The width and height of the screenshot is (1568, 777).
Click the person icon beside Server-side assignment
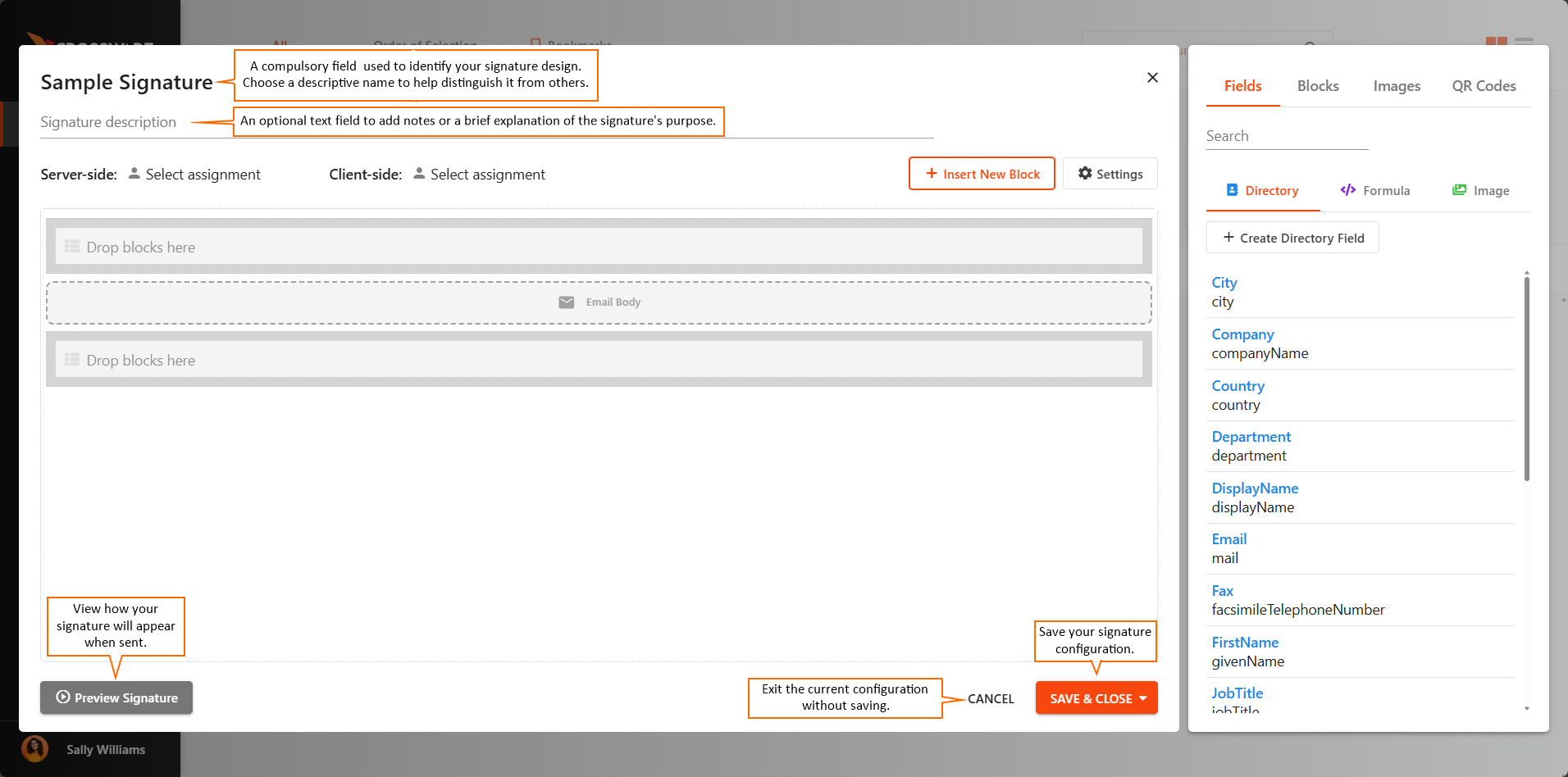(x=134, y=173)
